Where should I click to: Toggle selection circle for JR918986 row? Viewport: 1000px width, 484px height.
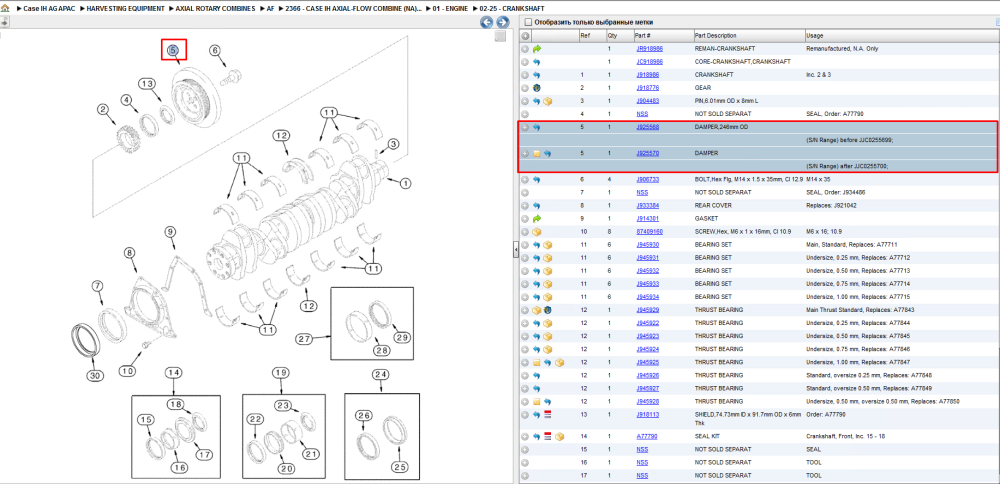pos(525,48)
